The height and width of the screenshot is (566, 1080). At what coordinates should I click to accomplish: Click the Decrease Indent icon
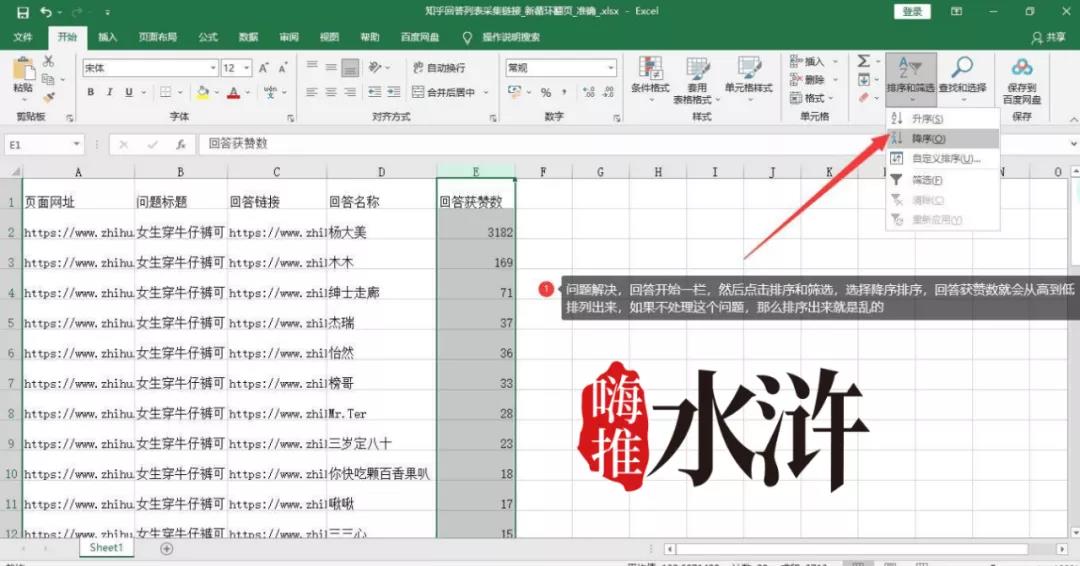click(375, 92)
